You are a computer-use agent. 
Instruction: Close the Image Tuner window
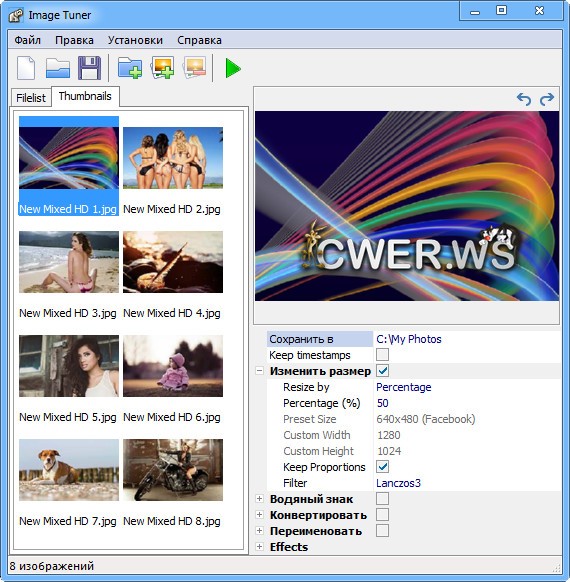[x=539, y=11]
